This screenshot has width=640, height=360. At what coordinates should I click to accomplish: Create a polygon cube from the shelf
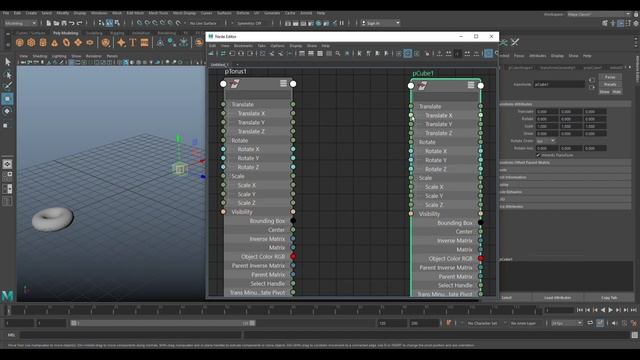[x=31, y=42]
